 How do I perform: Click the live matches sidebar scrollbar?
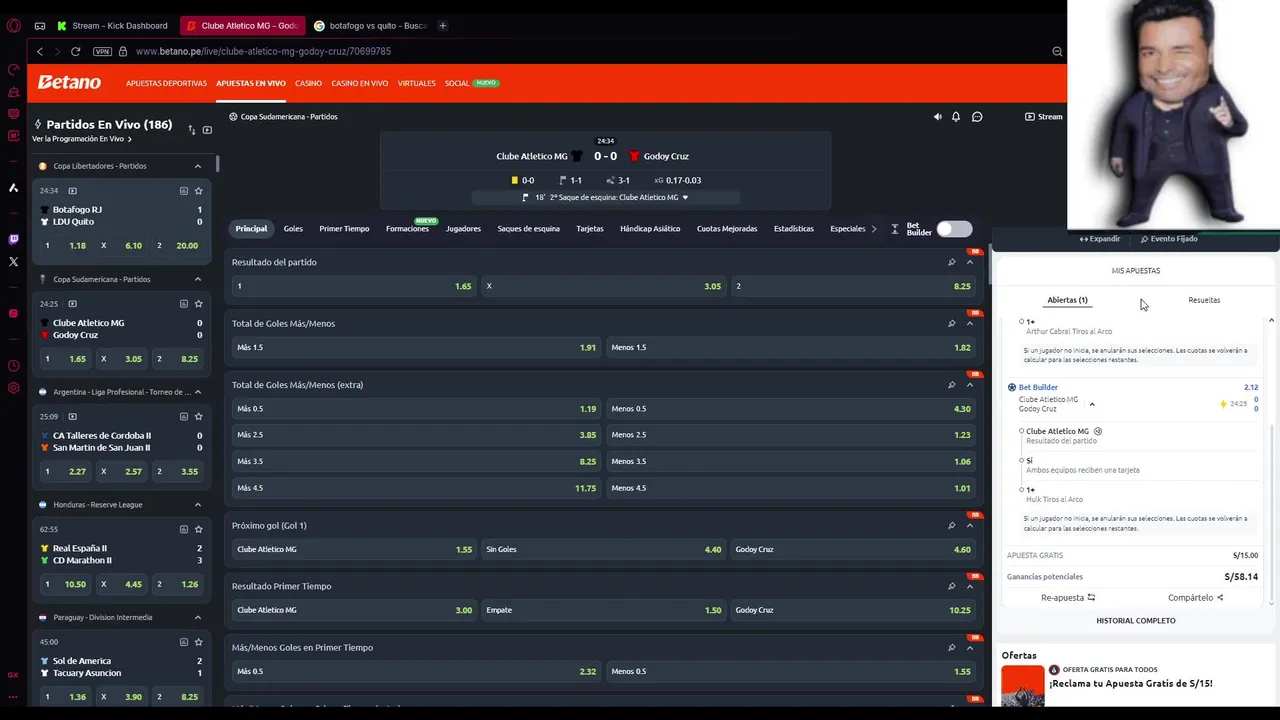click(217, 164)
